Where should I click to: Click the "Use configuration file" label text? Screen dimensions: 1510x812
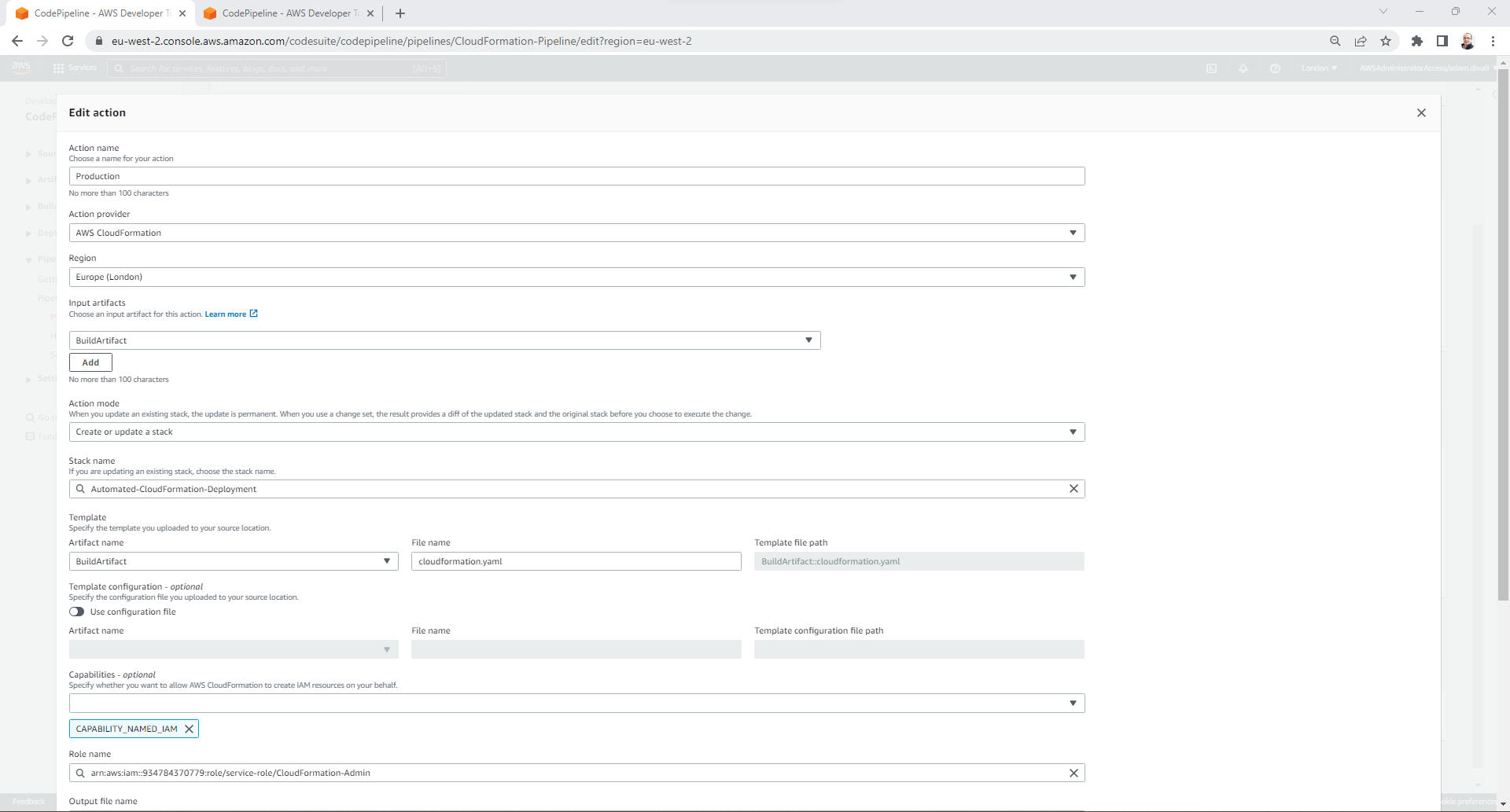point(133,612)
